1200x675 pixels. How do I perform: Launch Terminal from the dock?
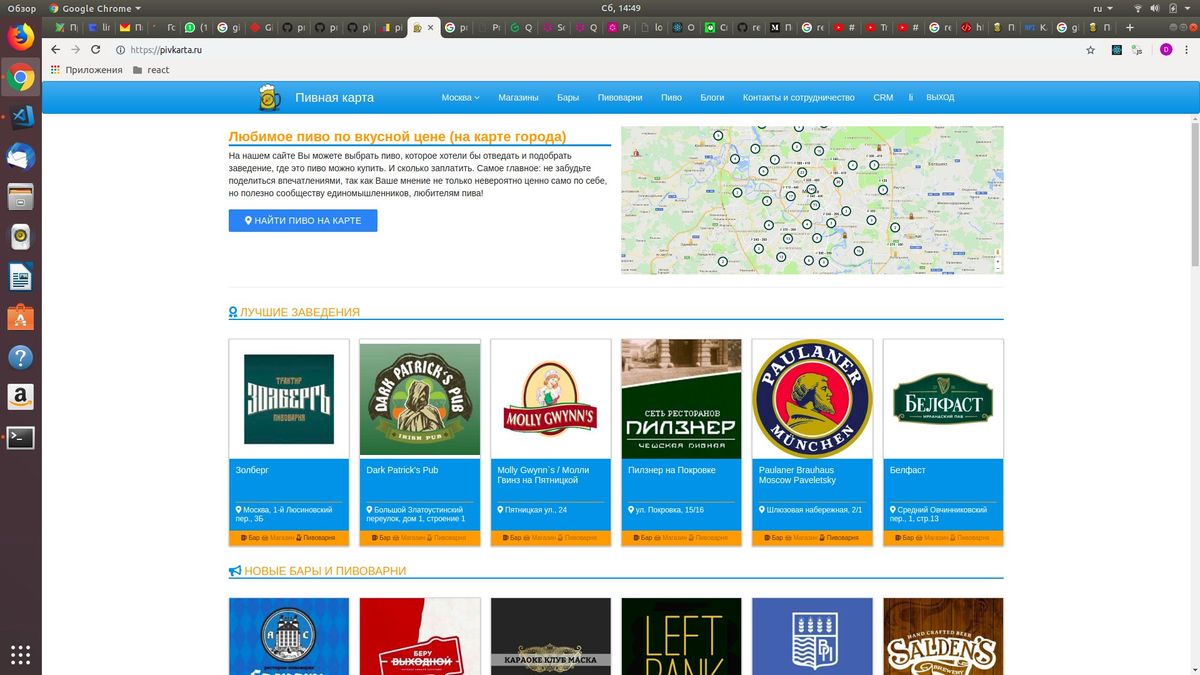coord(21,437)
